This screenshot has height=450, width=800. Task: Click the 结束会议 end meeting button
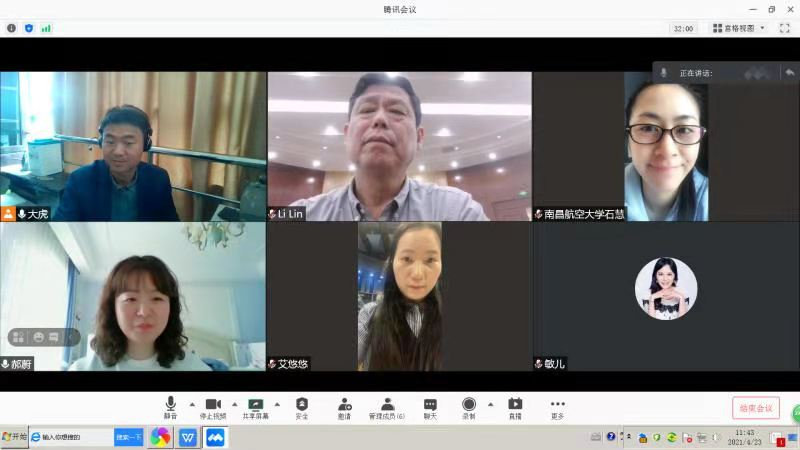[x=755, y=408]
